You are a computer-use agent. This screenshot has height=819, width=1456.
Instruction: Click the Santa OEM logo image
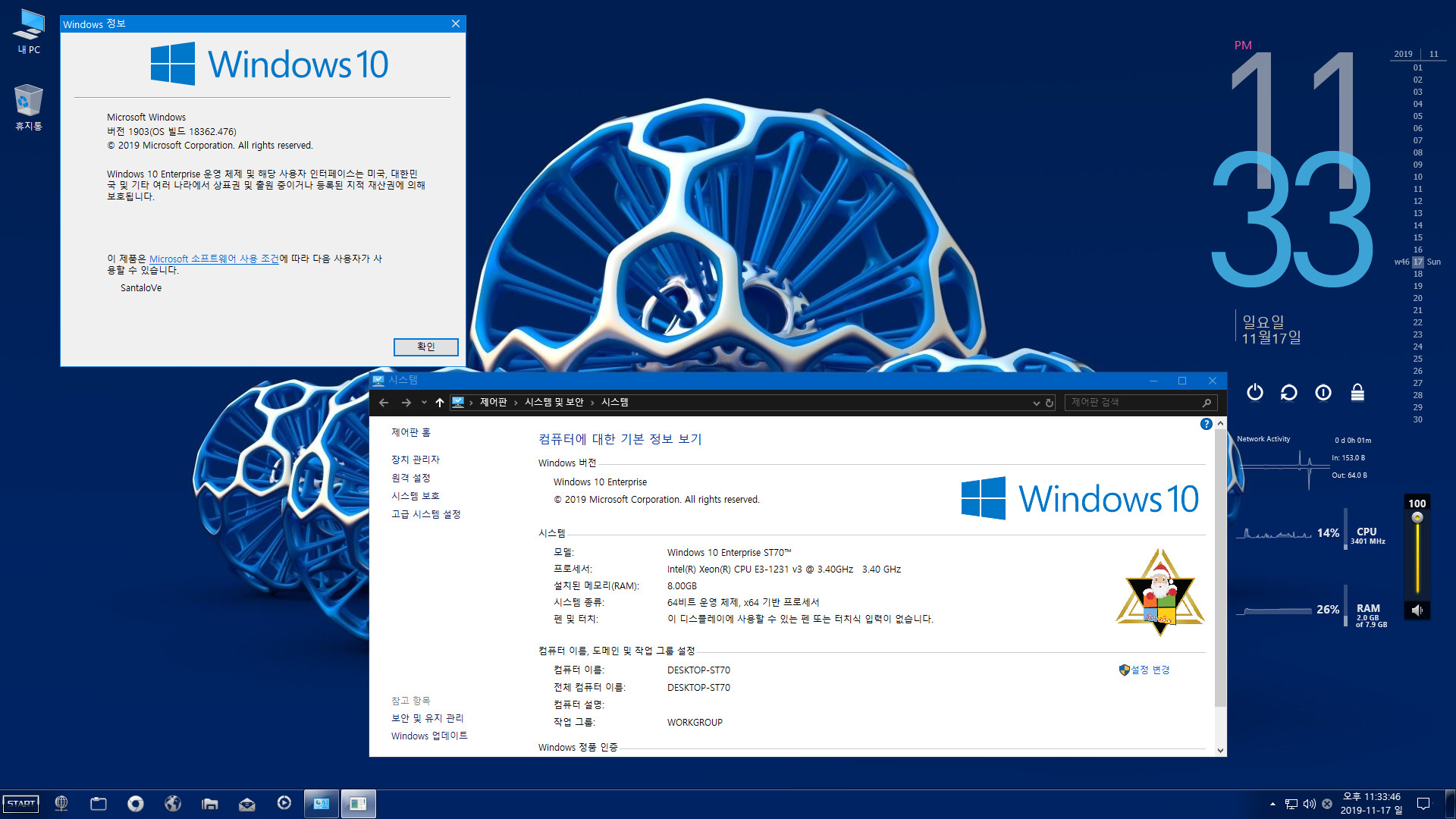pyautogui.click(x=1159, y=593)
